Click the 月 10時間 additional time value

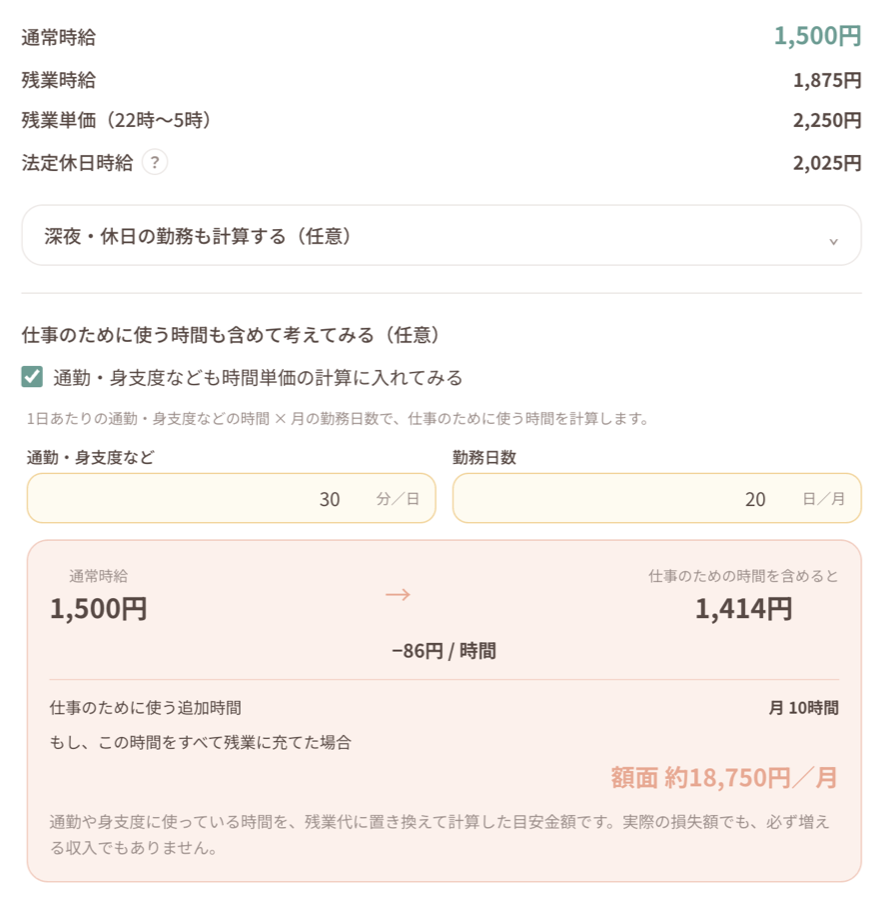coord(803,708)
